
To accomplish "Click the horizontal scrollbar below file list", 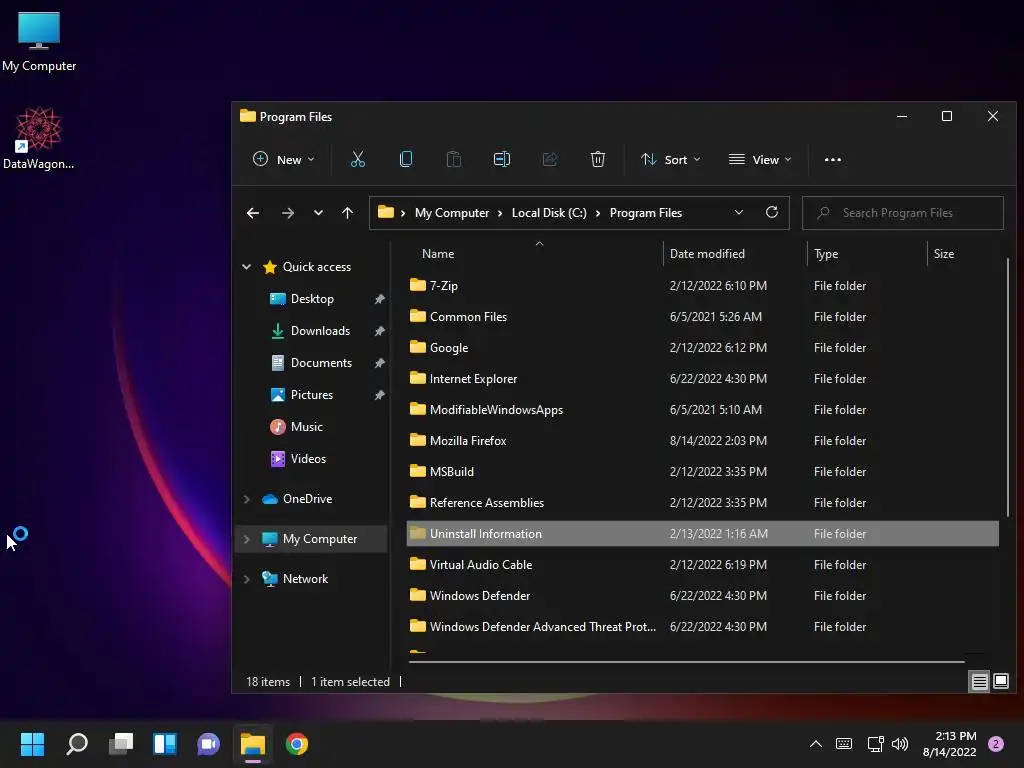I will click(686, 662).
